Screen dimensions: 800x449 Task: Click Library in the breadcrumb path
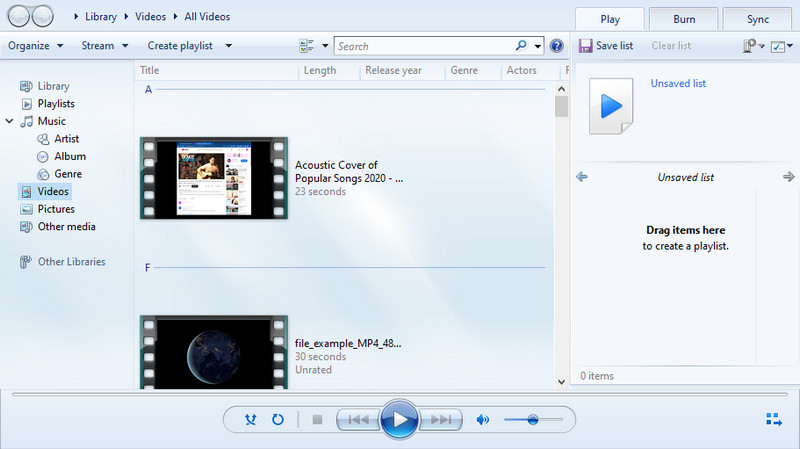tap(101, 17)
